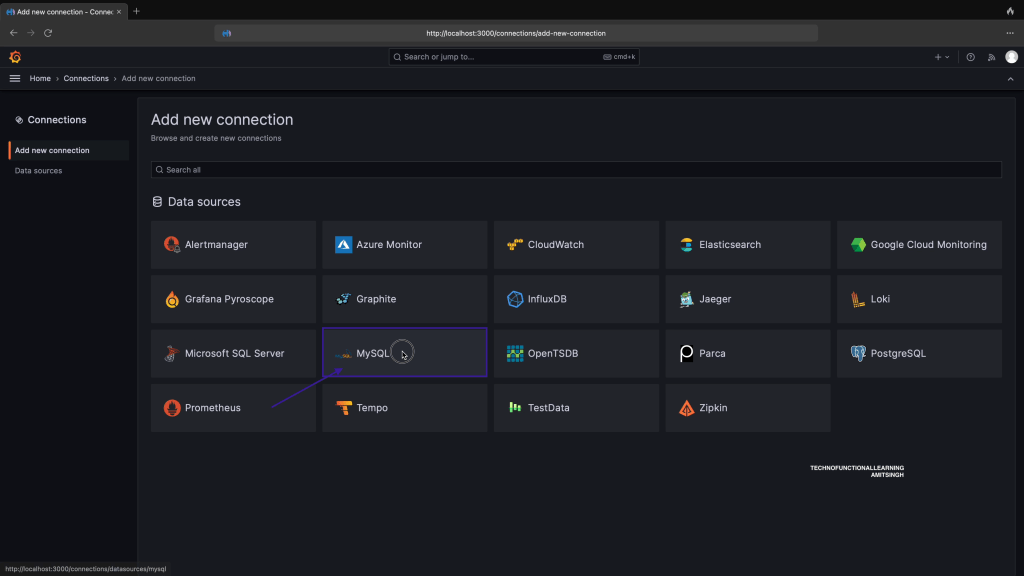Click the user profile avatar
This screenshot has height=576, width=1024.
click(x=1011, y=57)
